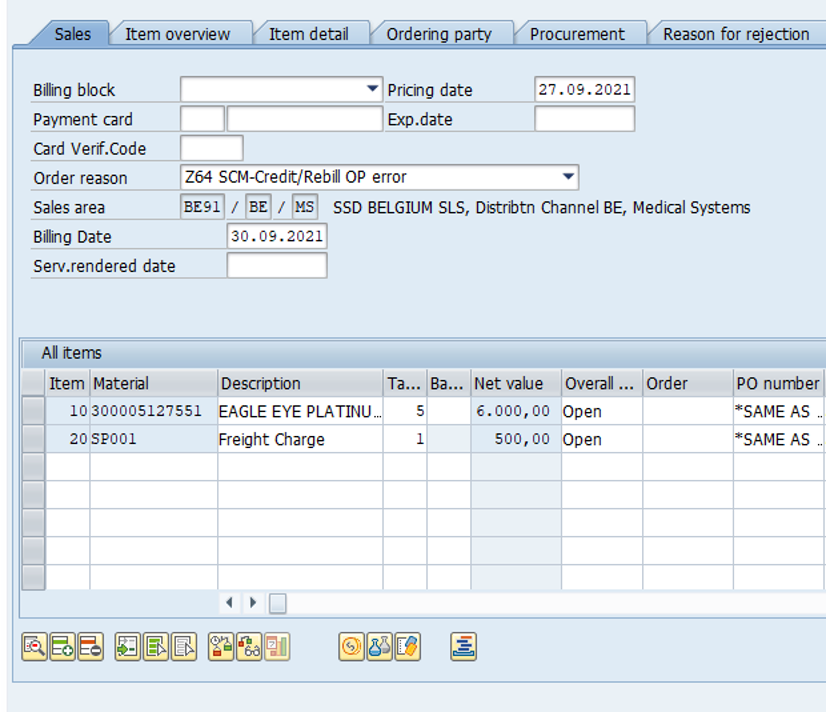Viewport: 826px width, 712px height.
Task: Open the Billing block dropdown
Action: [x=372, y=89]
